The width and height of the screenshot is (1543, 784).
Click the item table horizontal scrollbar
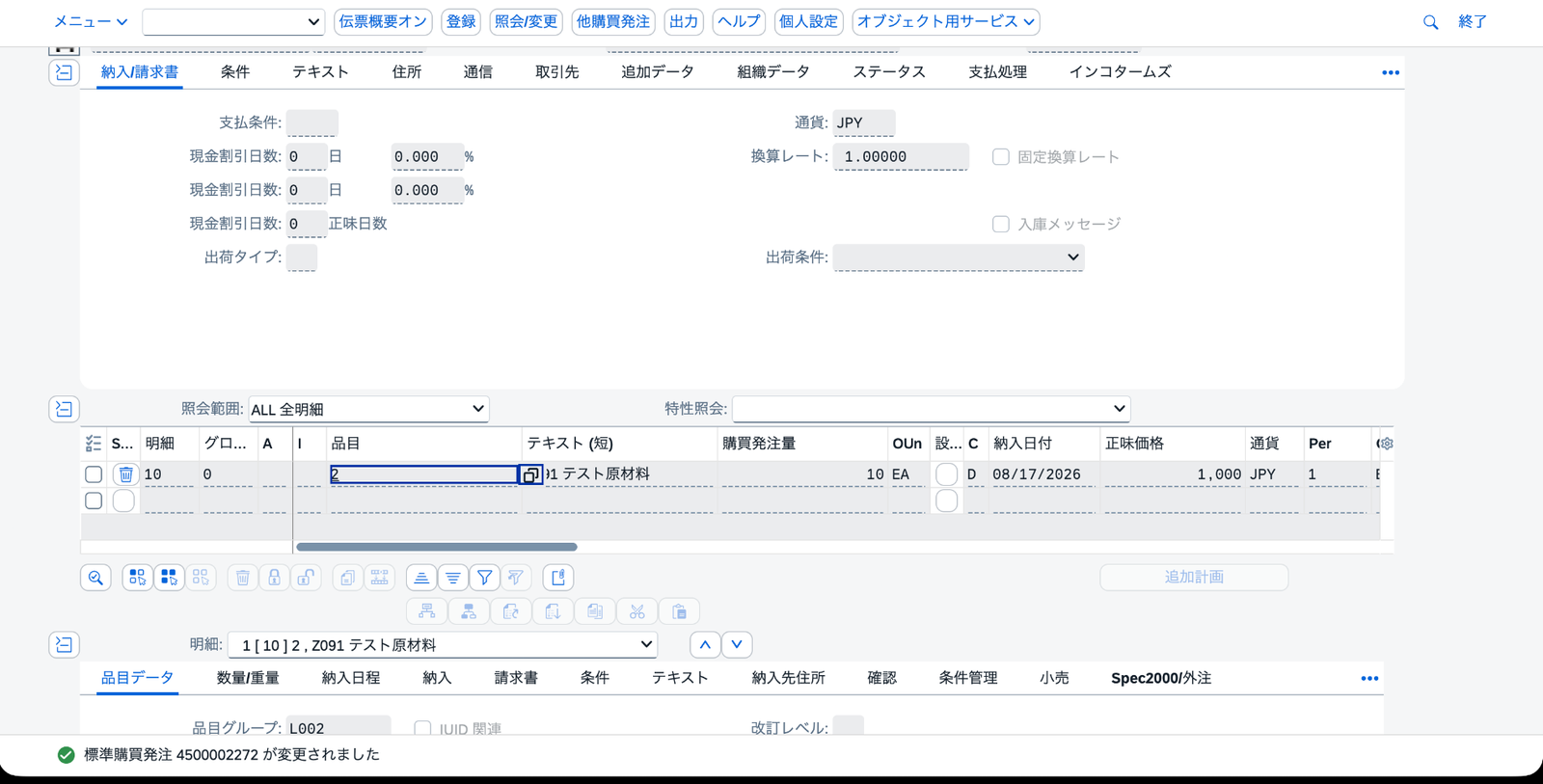tap(437, 547)
